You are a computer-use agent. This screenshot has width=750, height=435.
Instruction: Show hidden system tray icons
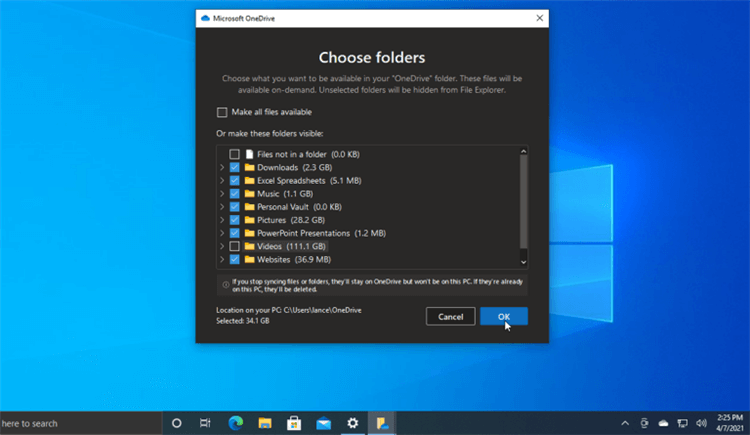[x=625, y=422]
